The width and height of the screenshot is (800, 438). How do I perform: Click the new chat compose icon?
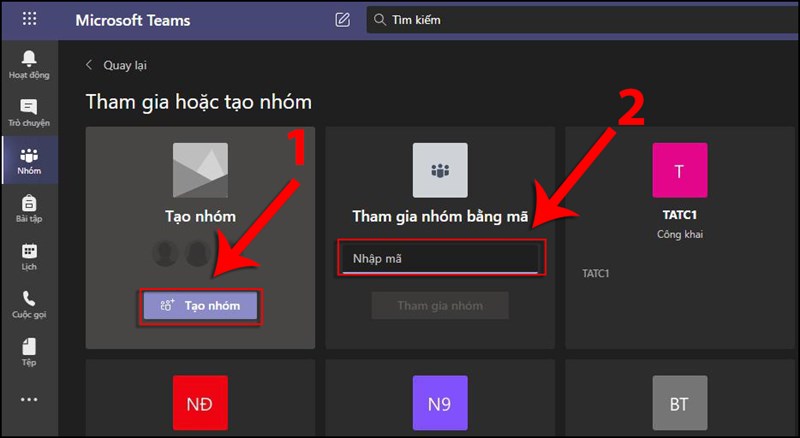[x=343, y=19]
